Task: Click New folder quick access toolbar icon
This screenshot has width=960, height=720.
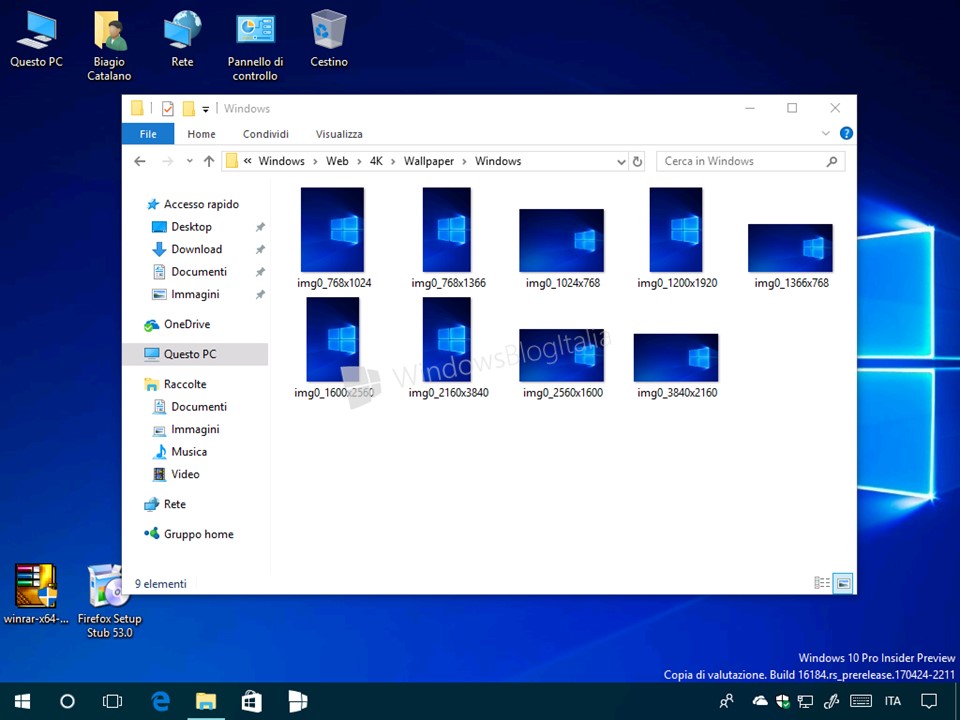Action: (x=189, y=109)
